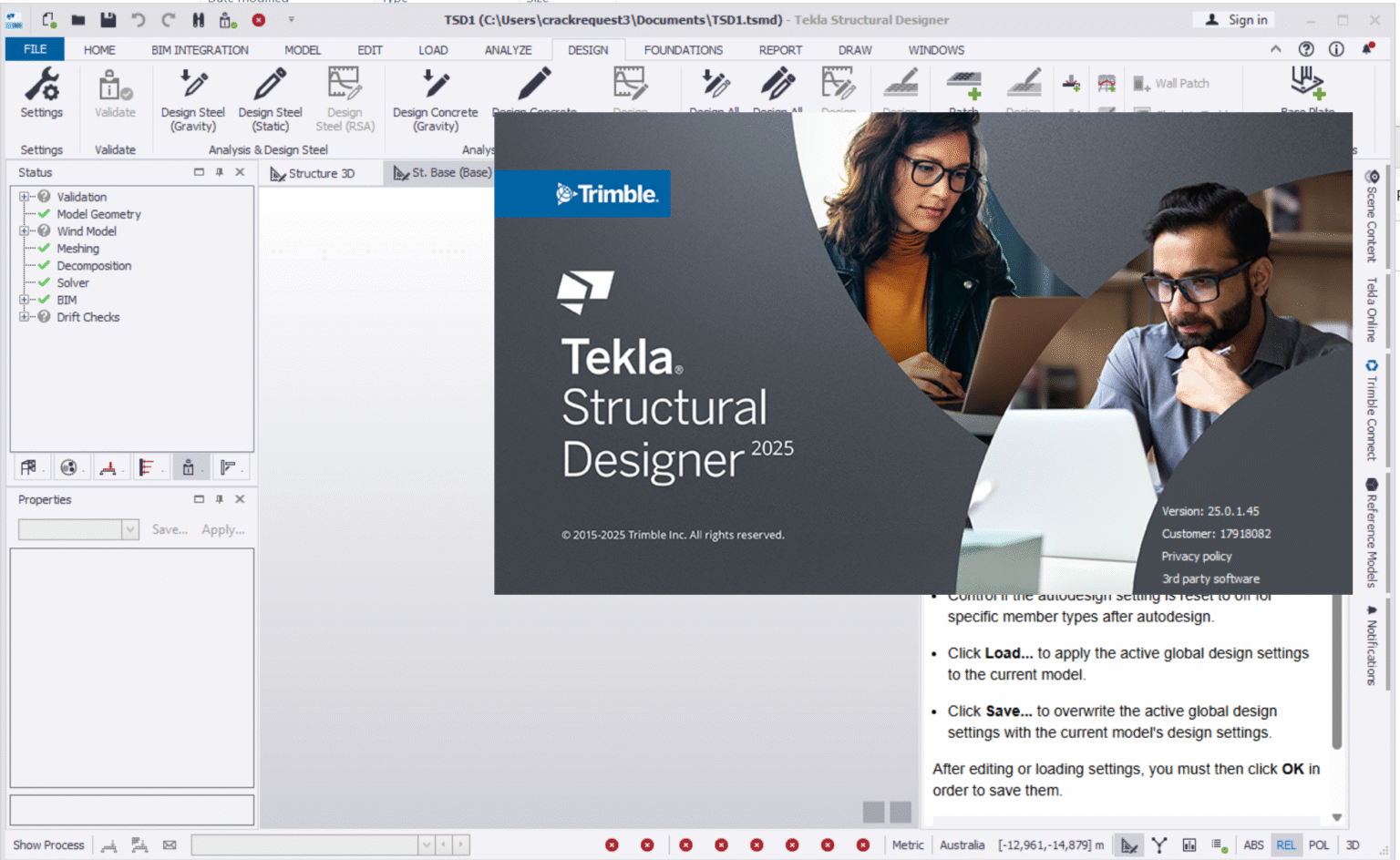Click the red stop icon in title bar

[x=259, y=19]
